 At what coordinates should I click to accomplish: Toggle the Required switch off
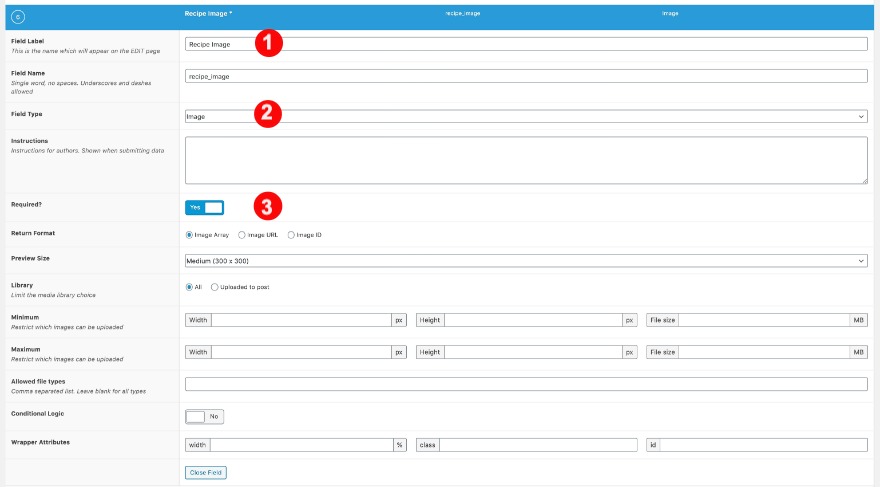point(204,207)
